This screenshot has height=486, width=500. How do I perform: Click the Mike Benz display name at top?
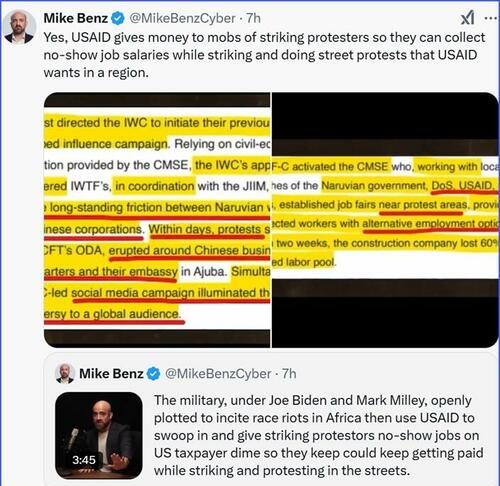tap(76, 18)
